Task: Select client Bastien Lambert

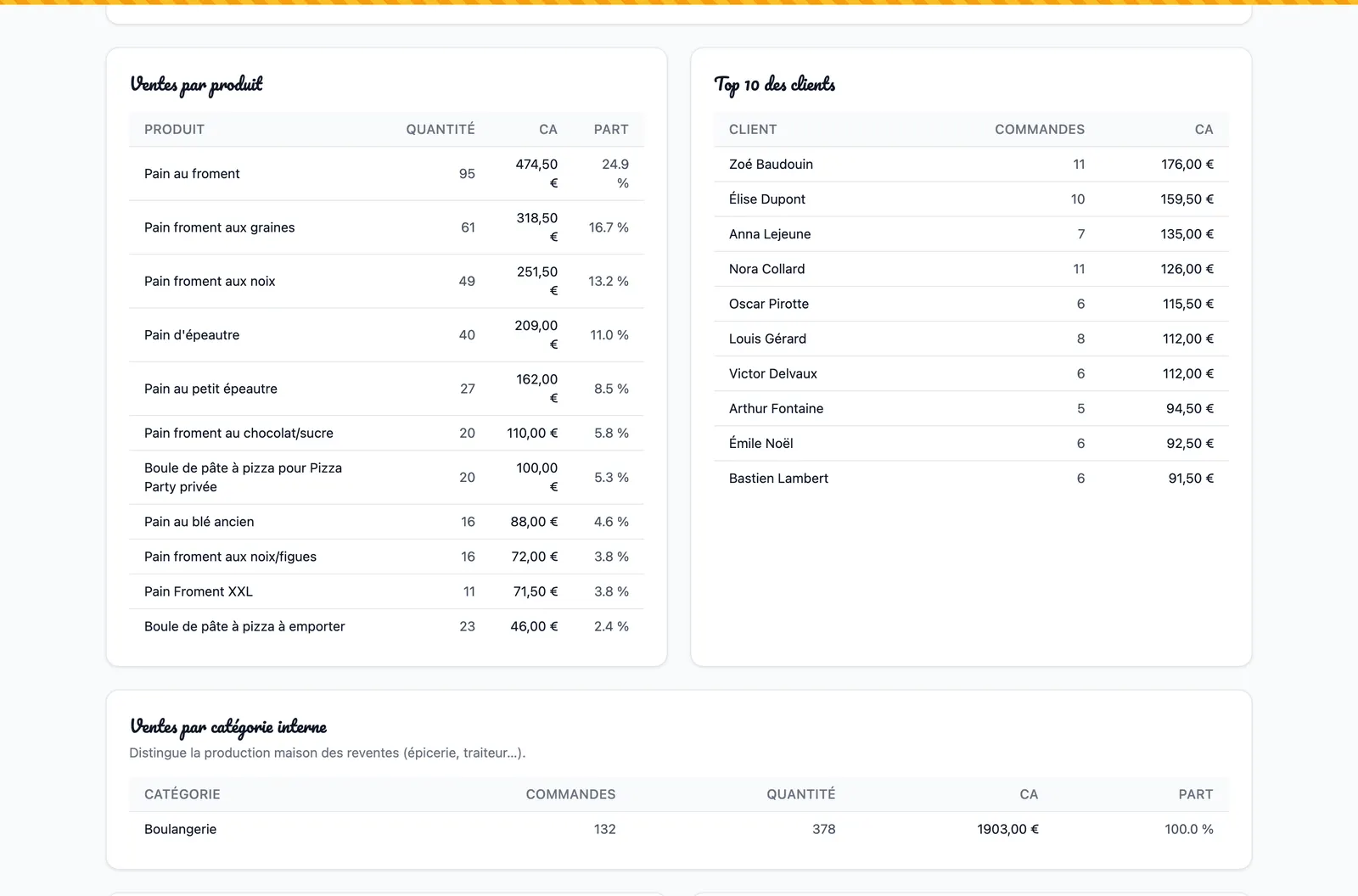Action: (x=778, y=479)
